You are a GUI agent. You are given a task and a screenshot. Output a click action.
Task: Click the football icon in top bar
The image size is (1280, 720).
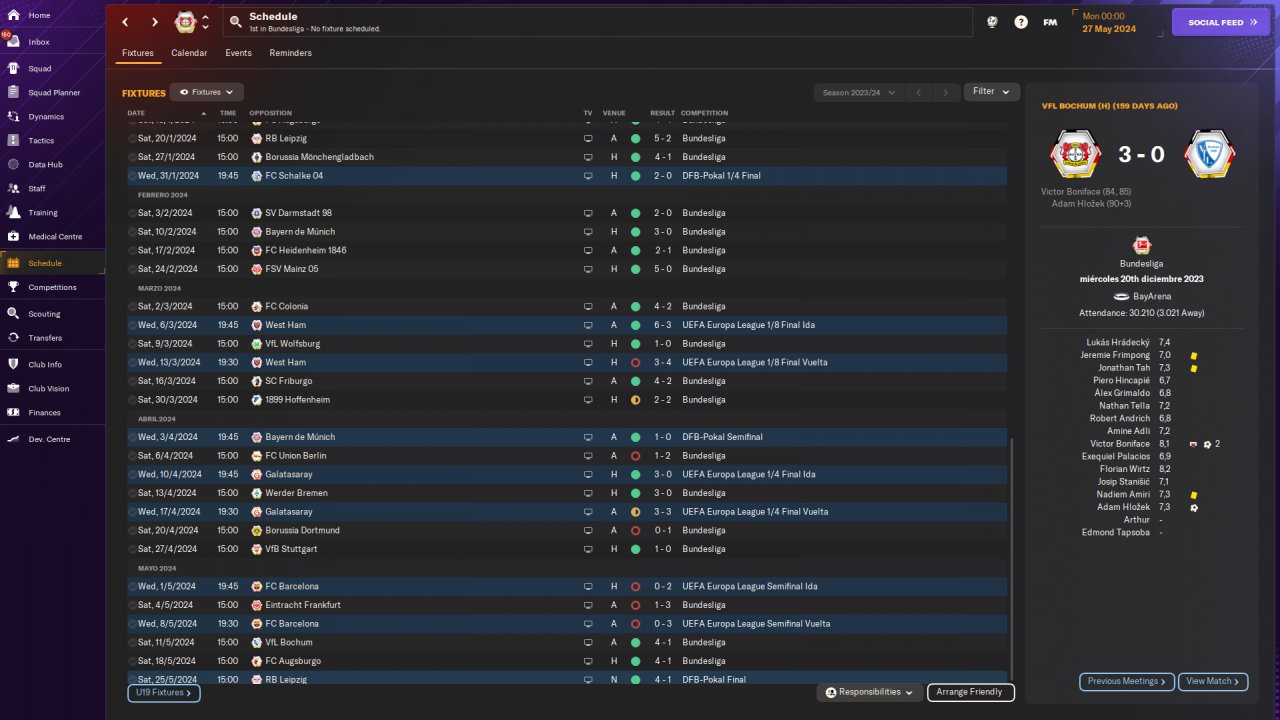click(992, 22)
